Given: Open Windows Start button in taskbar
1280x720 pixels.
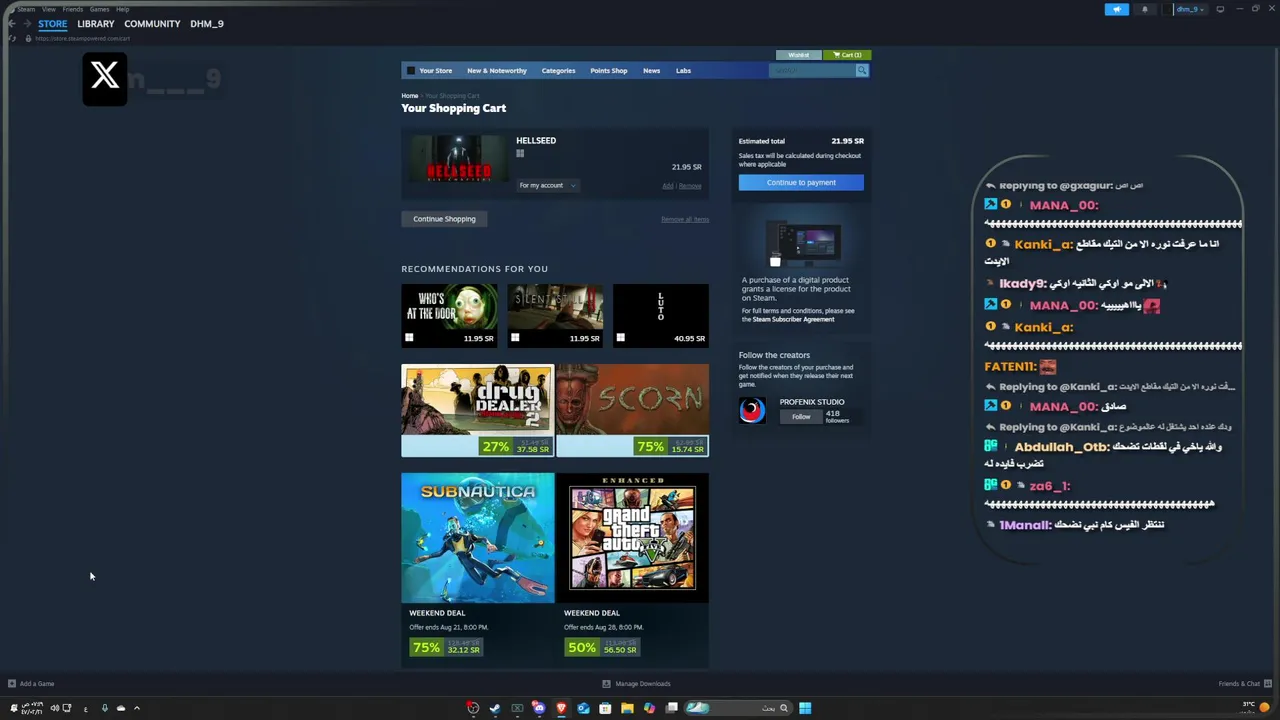Looking at the screenshot, I should [805, 708].
